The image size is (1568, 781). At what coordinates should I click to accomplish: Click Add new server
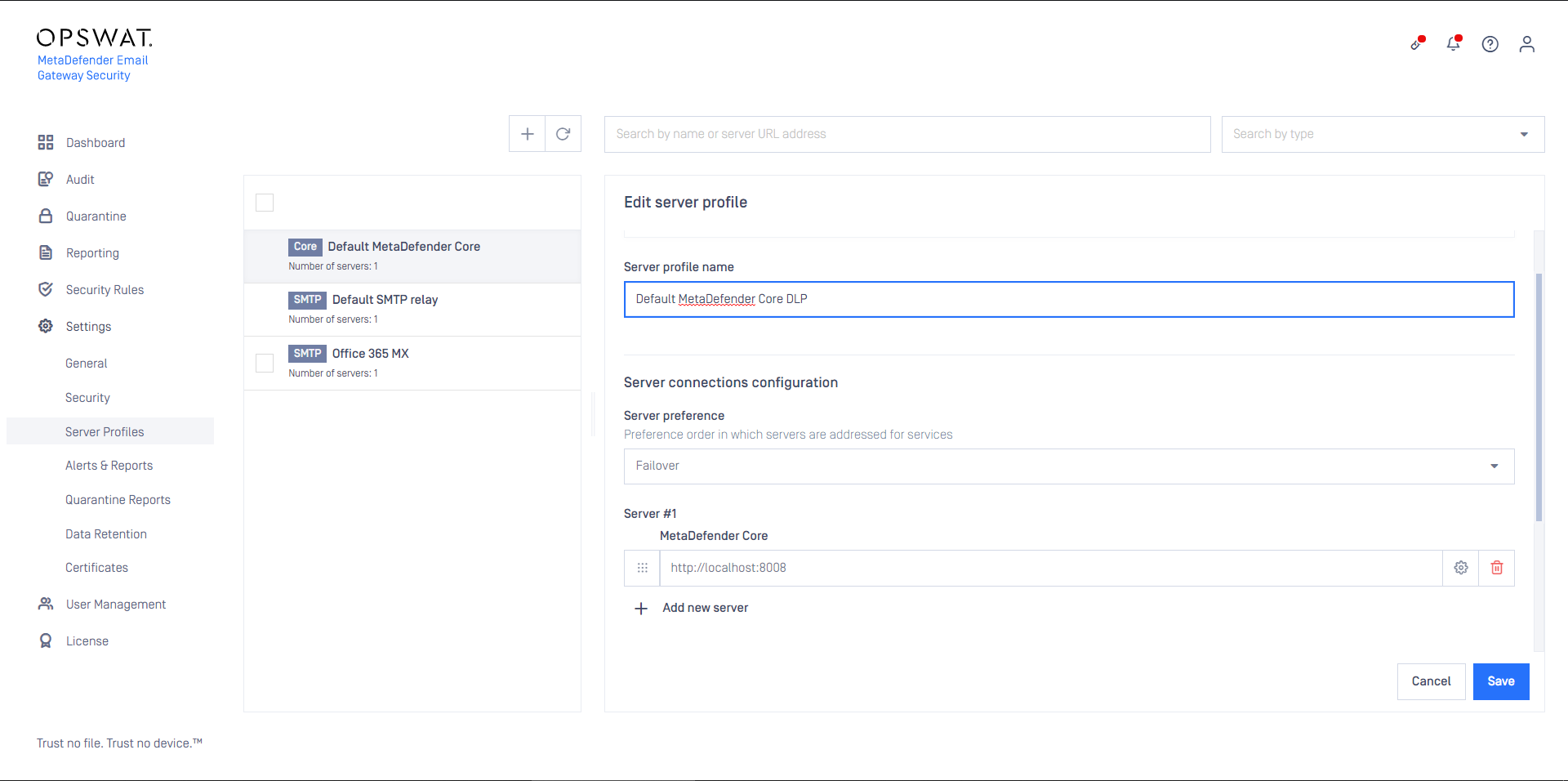(x=705, y=608)
